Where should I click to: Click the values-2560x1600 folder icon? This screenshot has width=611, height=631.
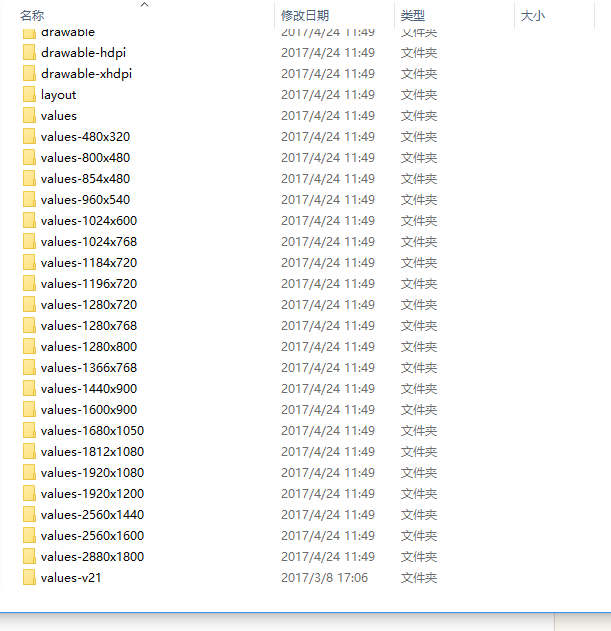pyautogui.click(x=29, y=535)
